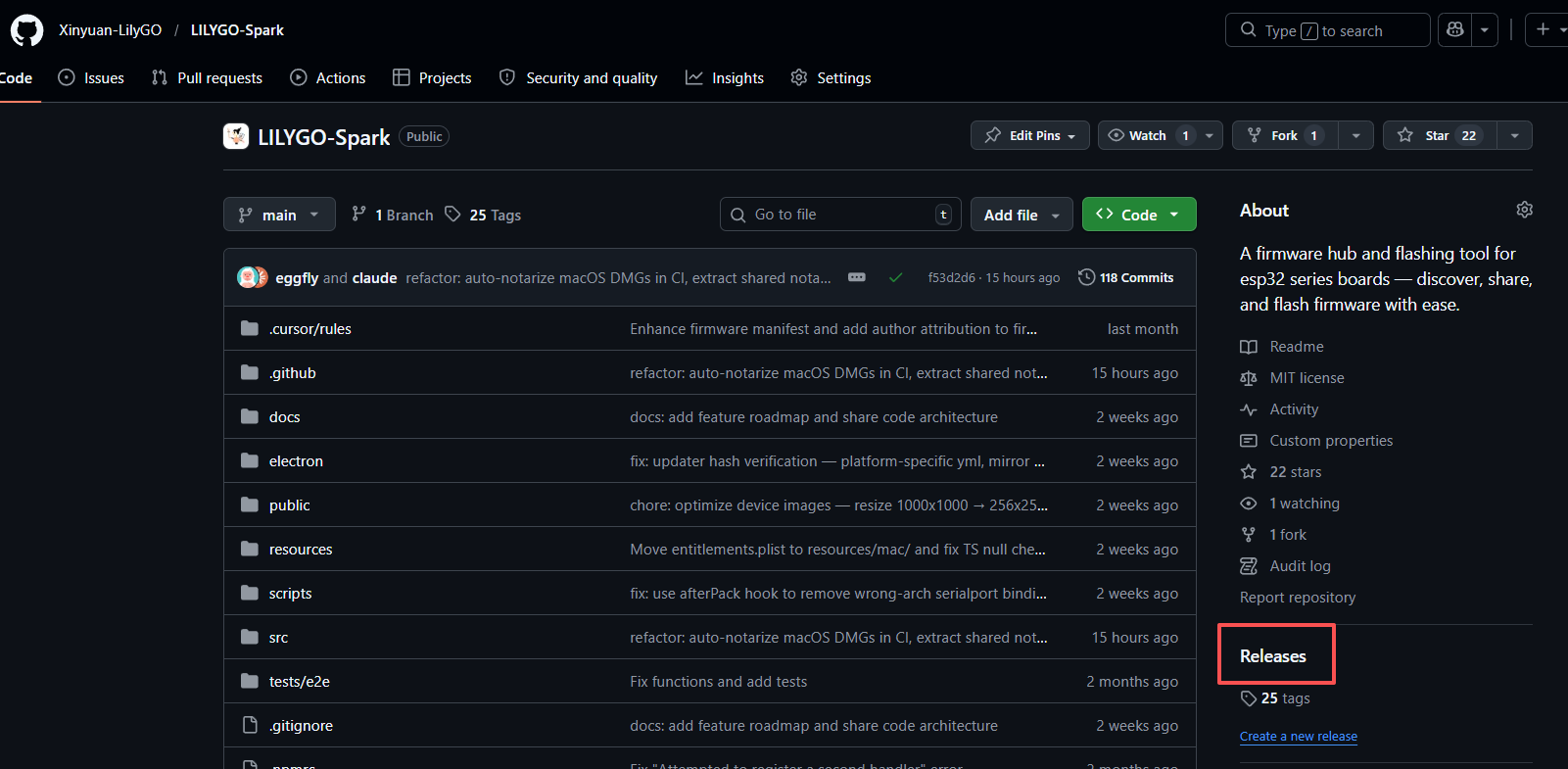
Task: Open the Activity sidebar link
Action: (1294, 409)
